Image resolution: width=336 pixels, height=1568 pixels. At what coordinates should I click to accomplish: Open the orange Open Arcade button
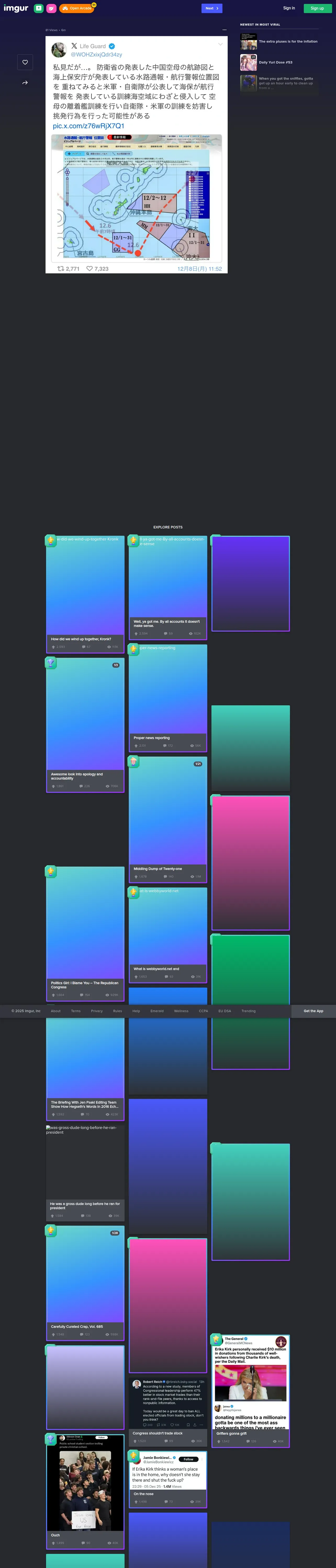77,9
